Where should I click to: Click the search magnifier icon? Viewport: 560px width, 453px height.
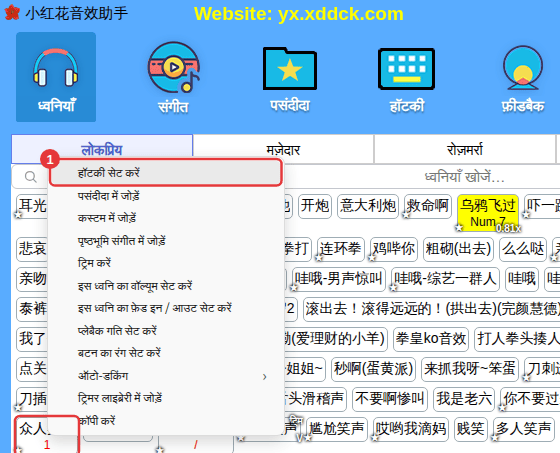[x=31, y=176]
